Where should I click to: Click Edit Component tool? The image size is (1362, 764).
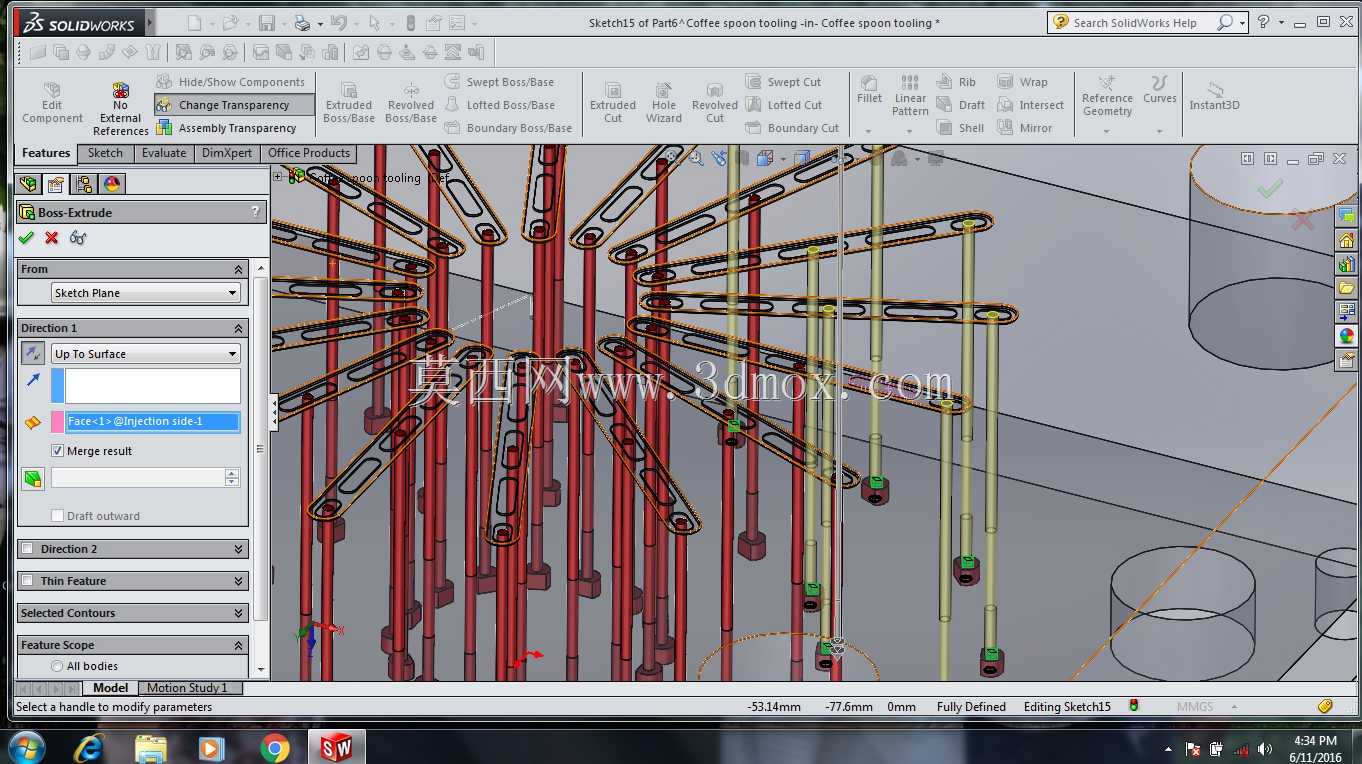pos(52,104)
